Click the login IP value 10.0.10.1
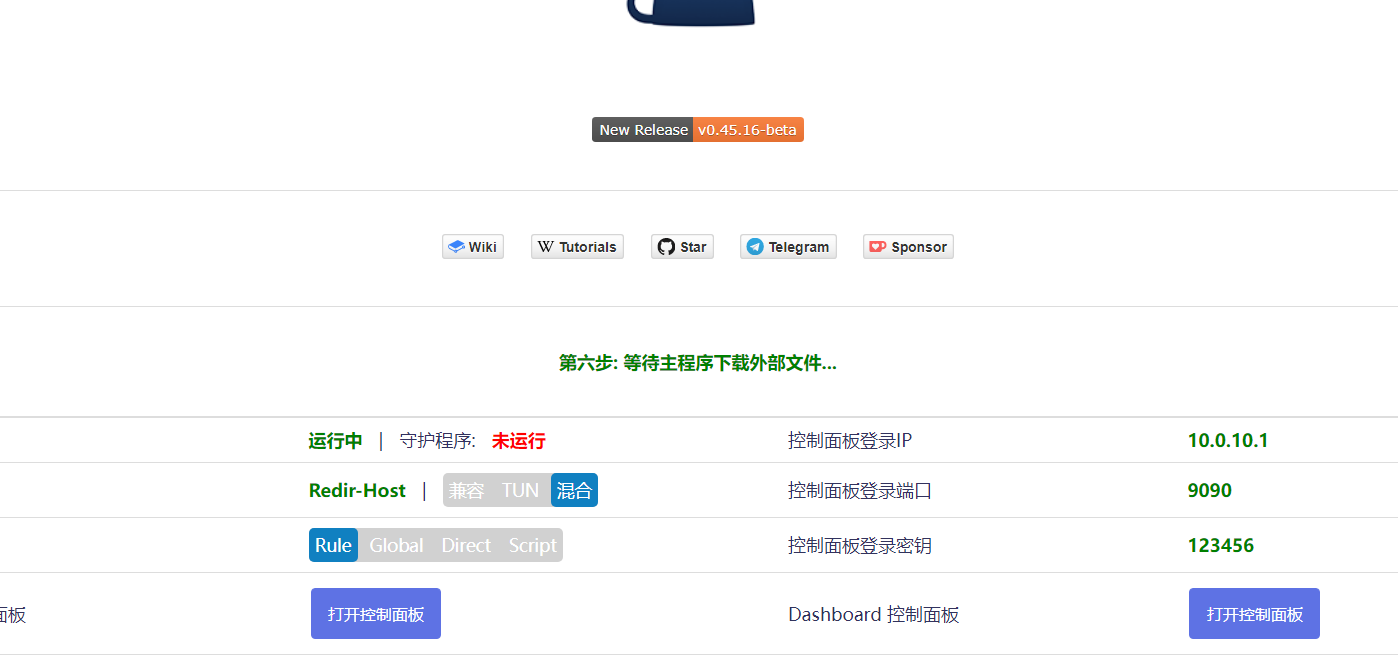The width and height of the screenshot is (1398, 665). [1228, 440]
